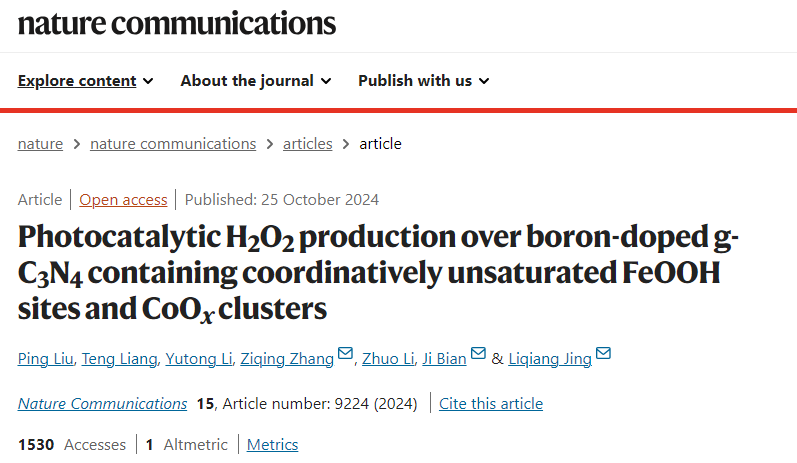
Task: Select author Teng Liang
Action: 119,359
